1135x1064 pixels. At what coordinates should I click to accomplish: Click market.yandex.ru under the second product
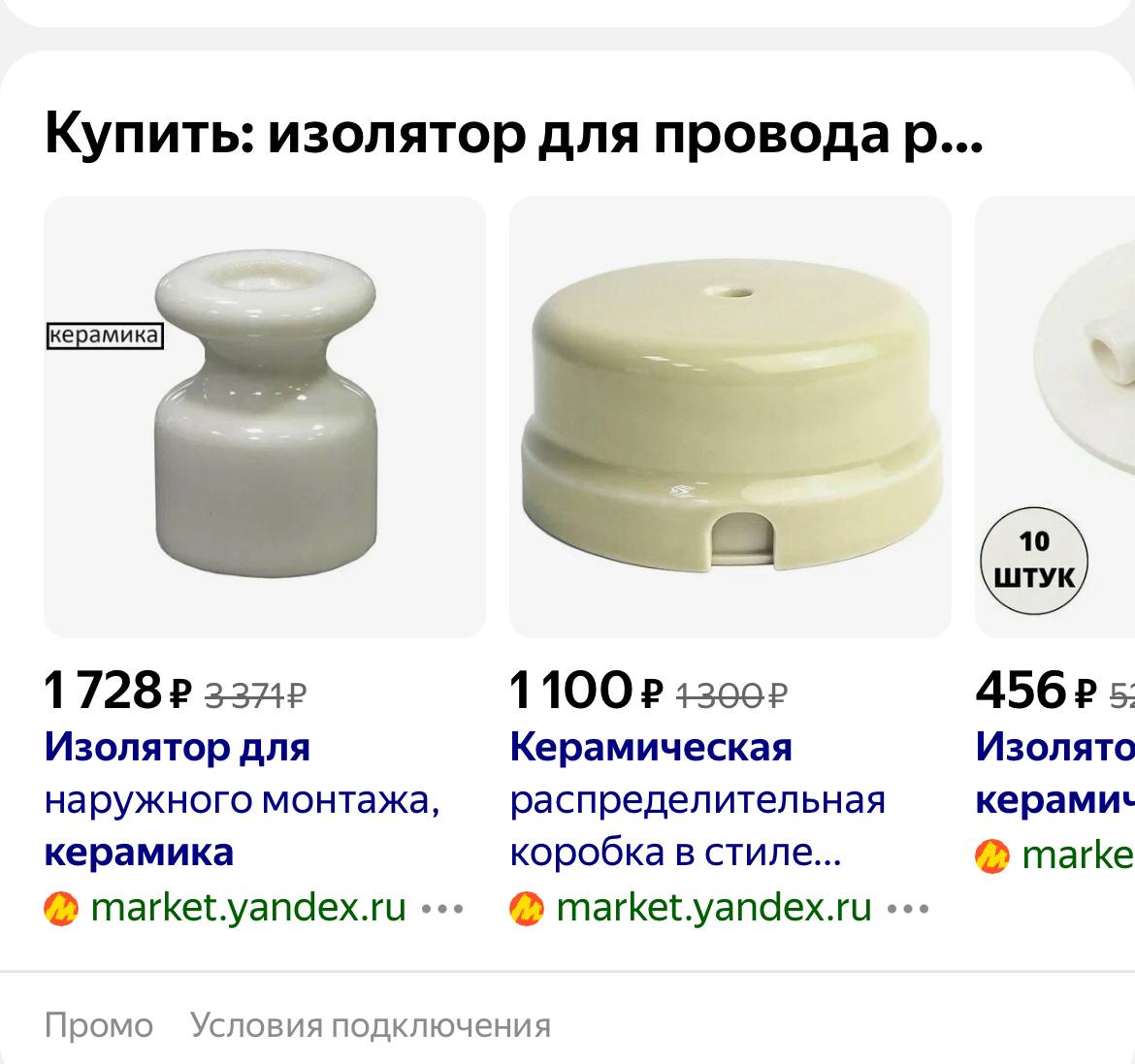(x=714, y=908)
